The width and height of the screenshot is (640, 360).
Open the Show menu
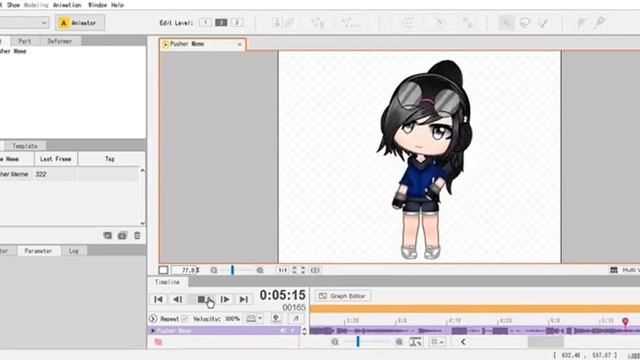click(x=13, y=5)
